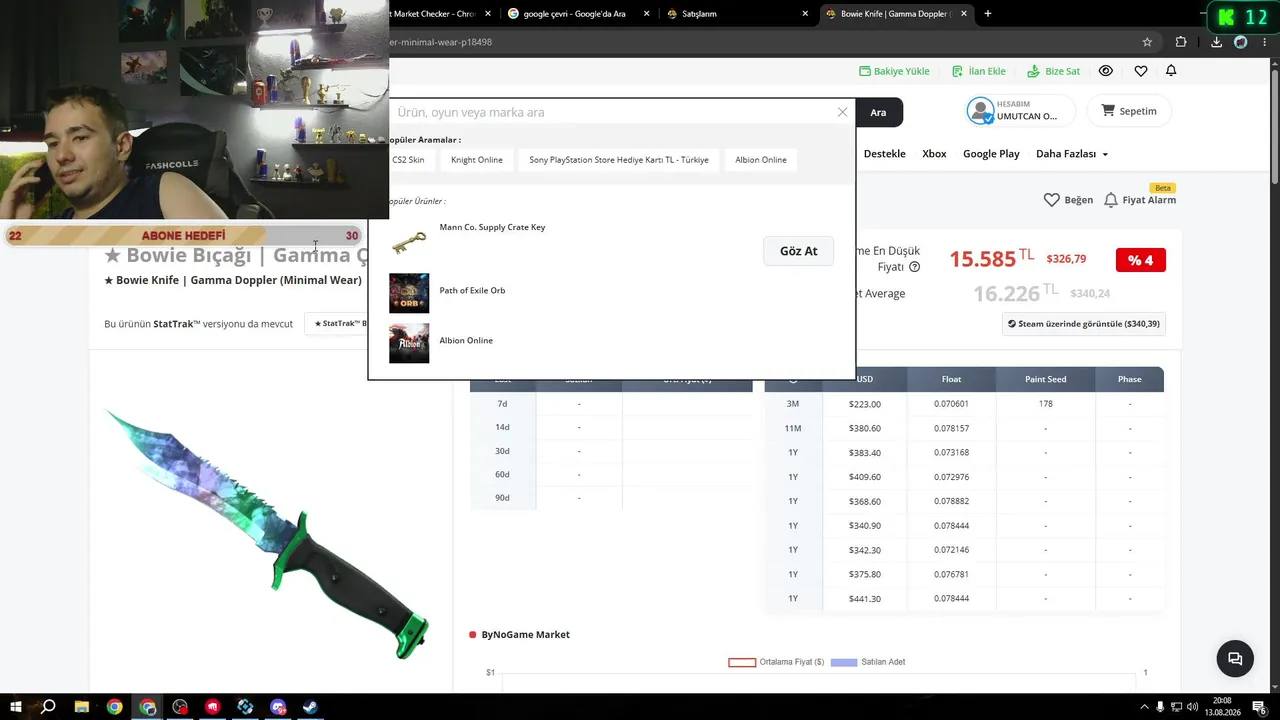Screen dimensions: 1280x720
Task: Click the $223.00 price cell
Action: pyautogui.click(x=865, y=404)
